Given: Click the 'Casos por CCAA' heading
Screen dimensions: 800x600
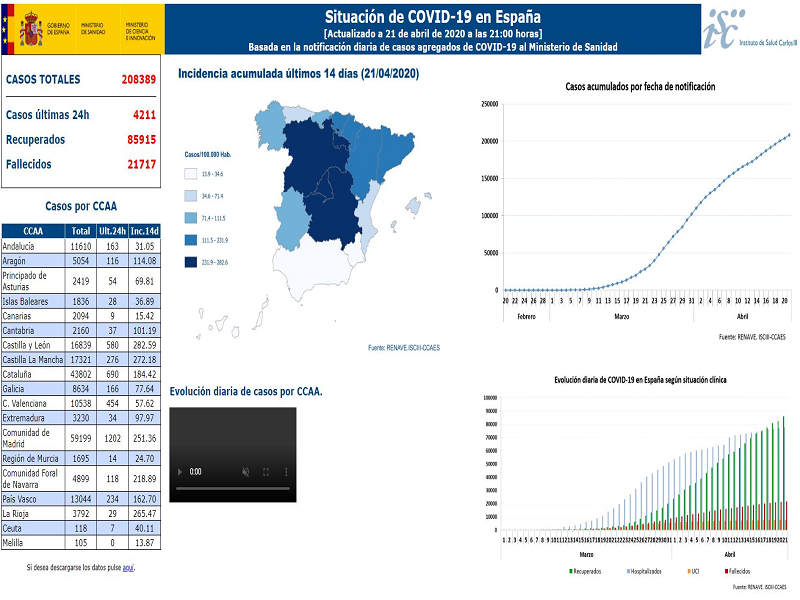Looking at the screenshot, I should [81, 206].
